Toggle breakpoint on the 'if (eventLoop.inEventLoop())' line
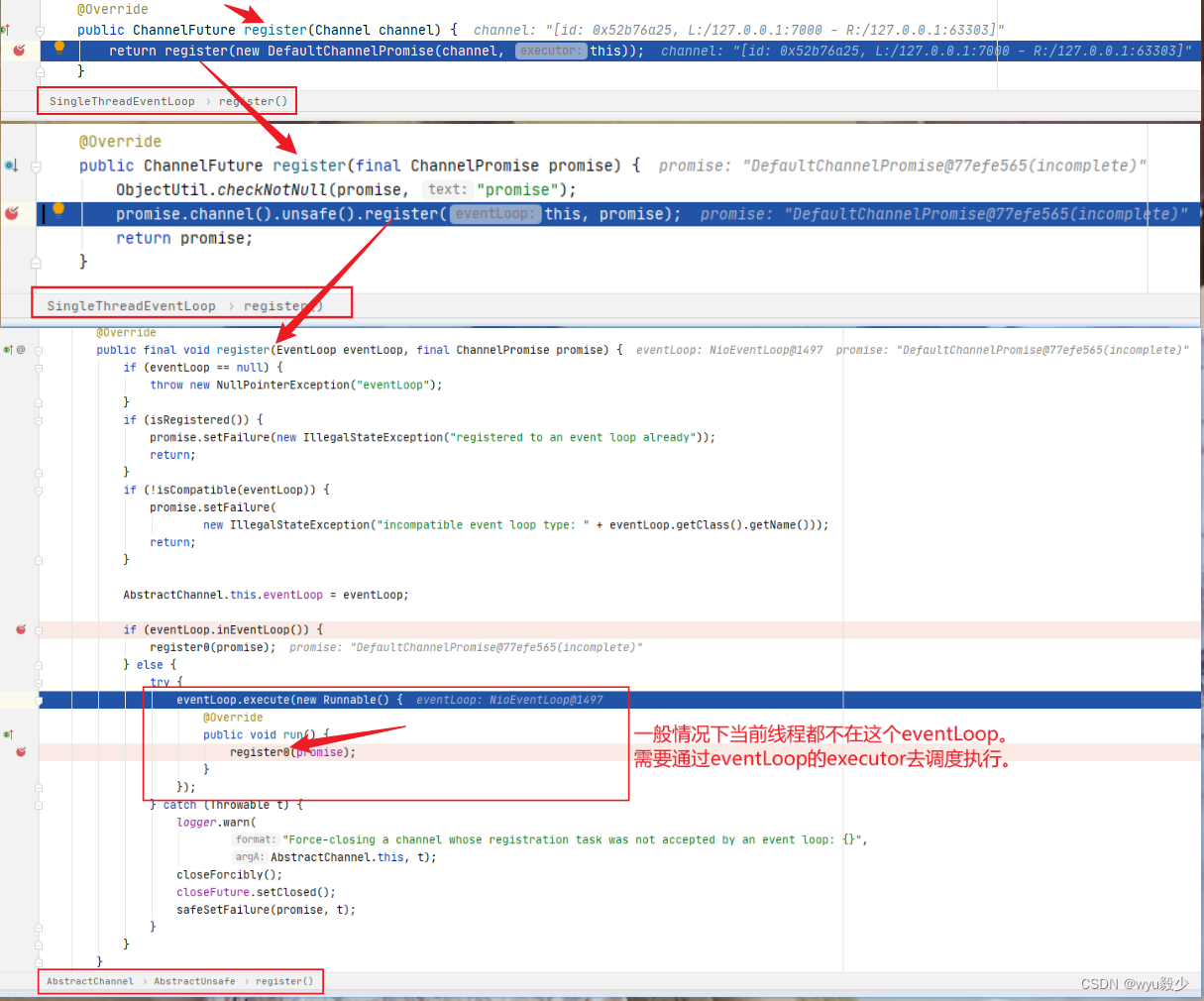1204x1001 pixels. (21, 629)
